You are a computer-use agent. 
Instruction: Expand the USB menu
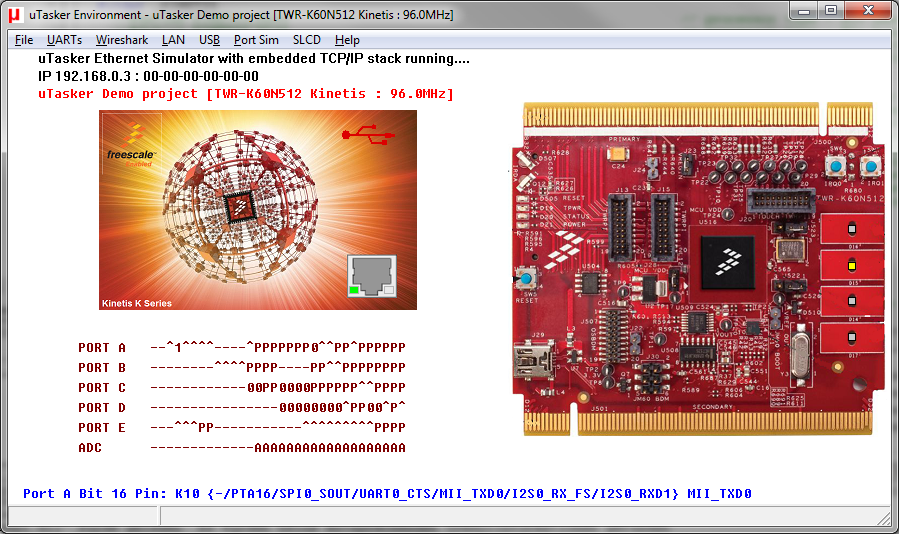210,40
